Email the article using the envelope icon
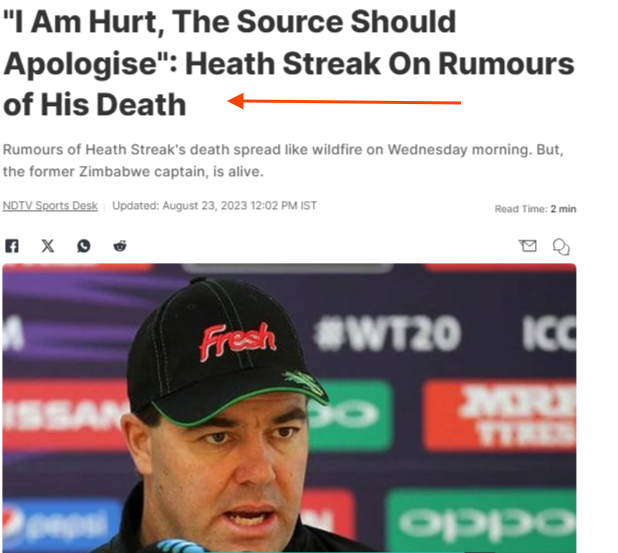Screen dimensions: 618x553 point(527,246)
